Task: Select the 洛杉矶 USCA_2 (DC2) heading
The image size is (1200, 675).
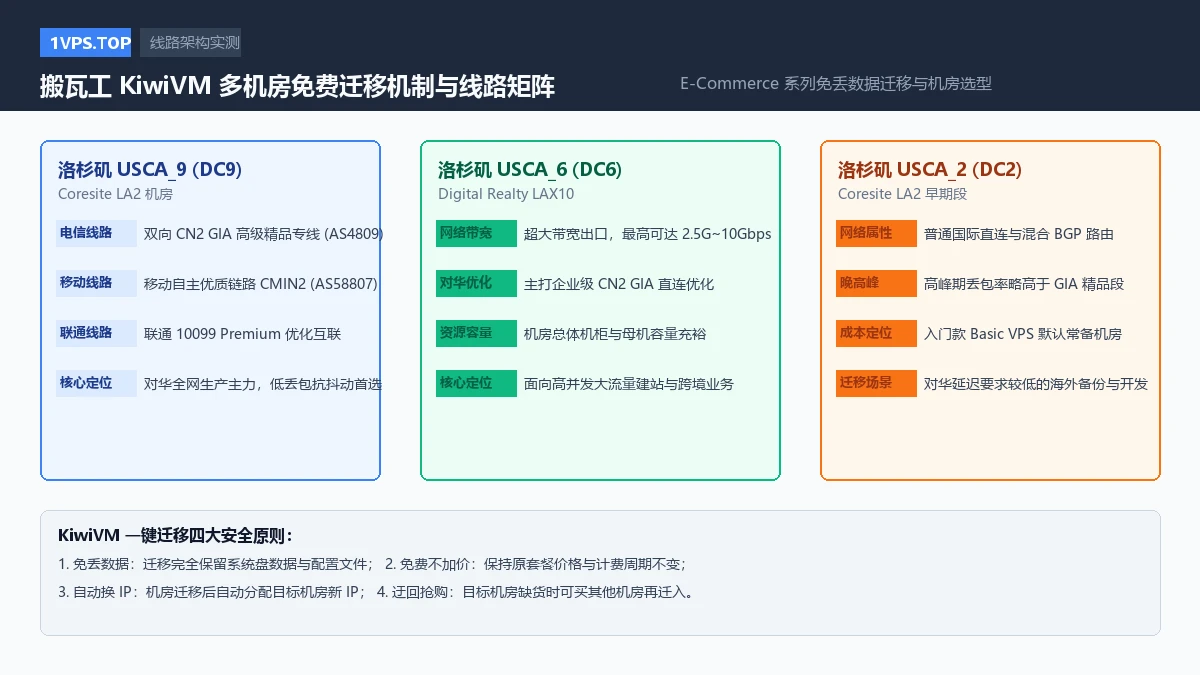Action: (930, 169)
